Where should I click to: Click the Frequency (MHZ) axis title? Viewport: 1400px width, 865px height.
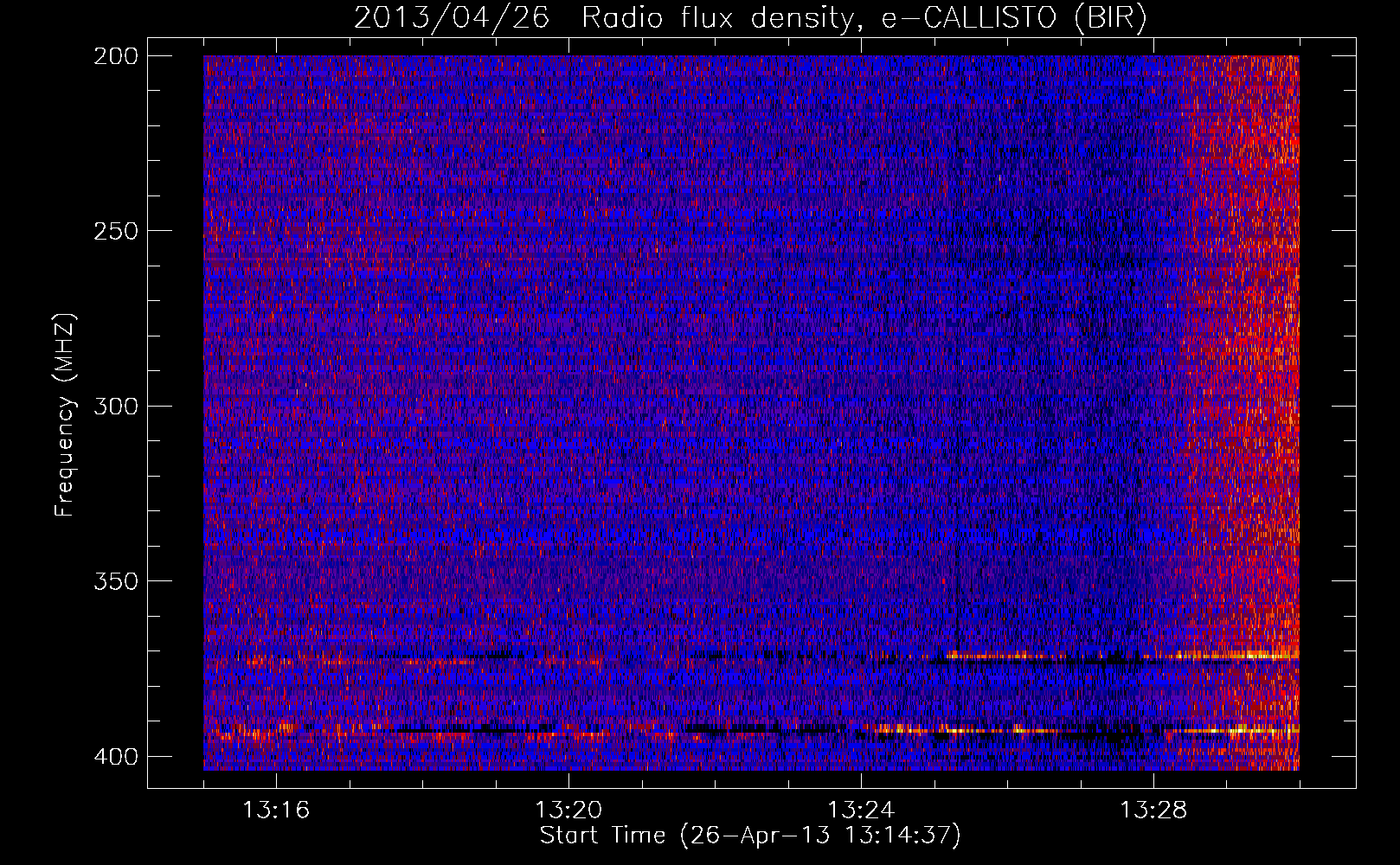pyautogui.click(x=65, y=414)
